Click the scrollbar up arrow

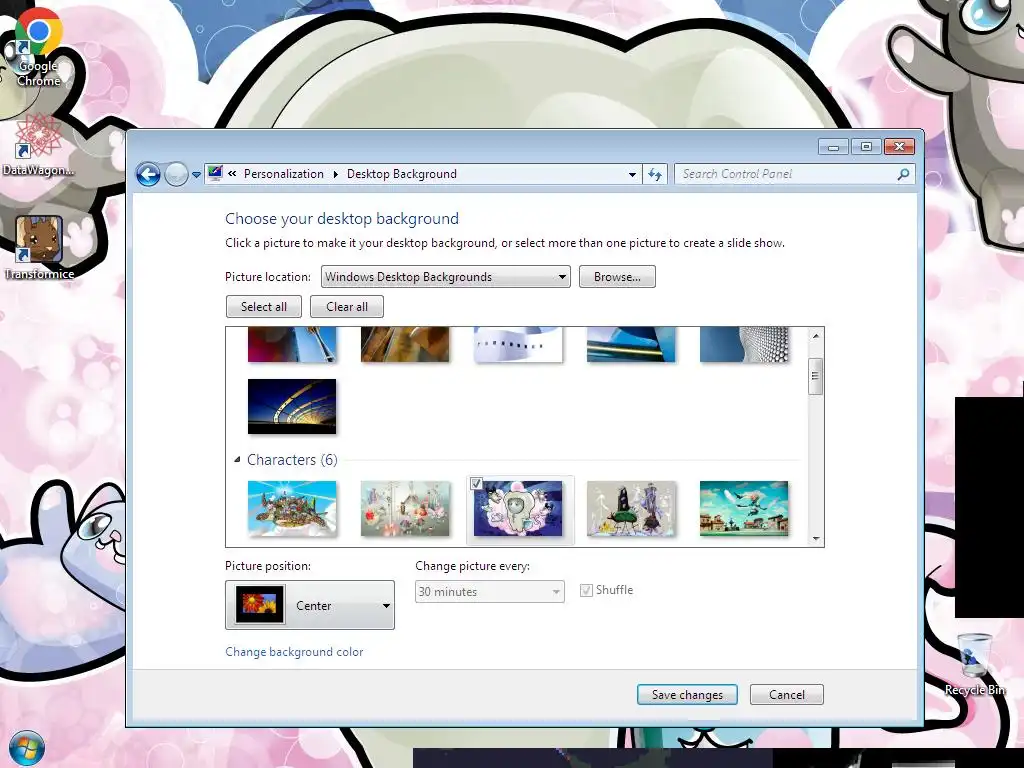point(815,336)
